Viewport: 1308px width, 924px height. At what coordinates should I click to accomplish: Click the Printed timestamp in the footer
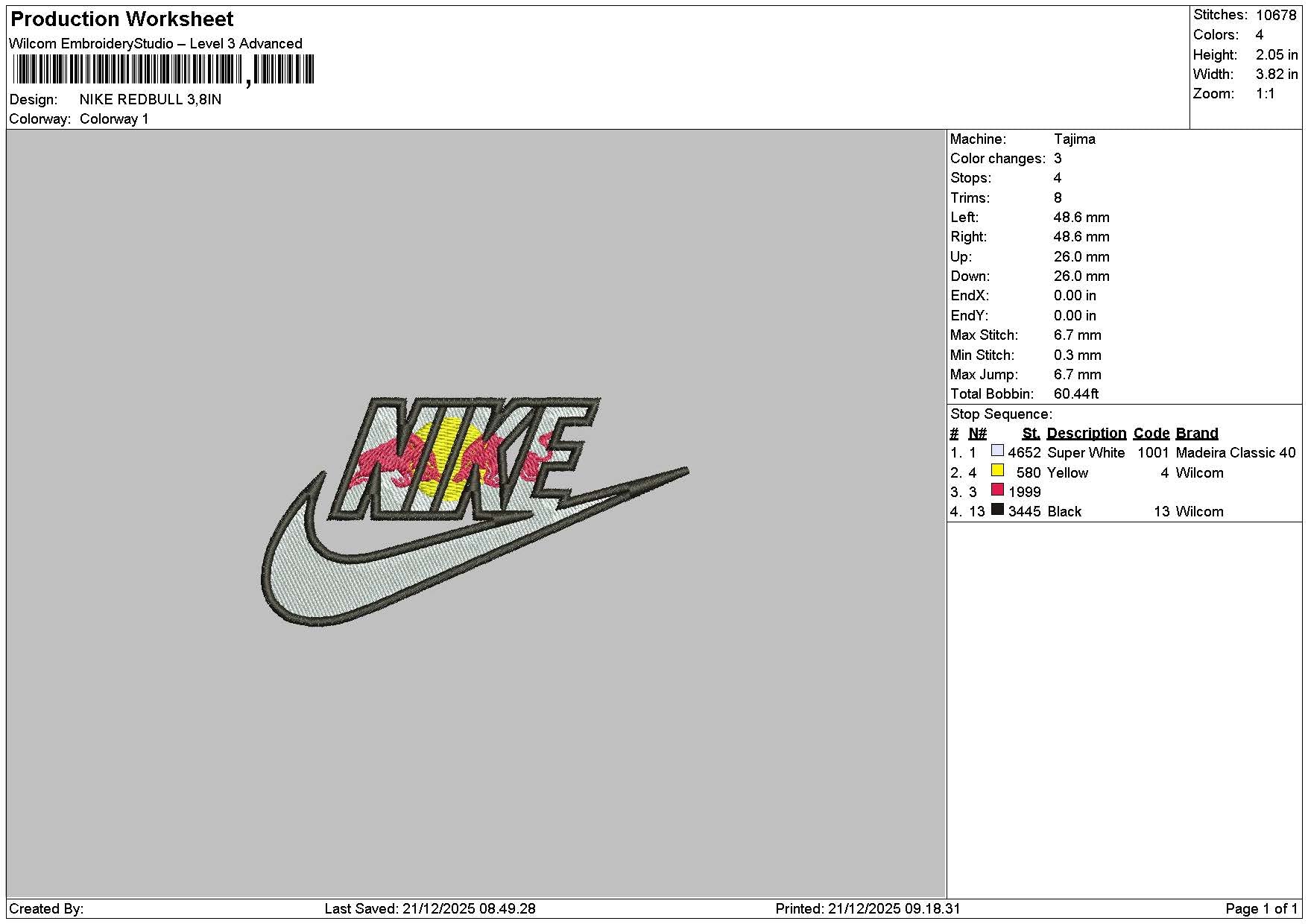click(868, 908)
